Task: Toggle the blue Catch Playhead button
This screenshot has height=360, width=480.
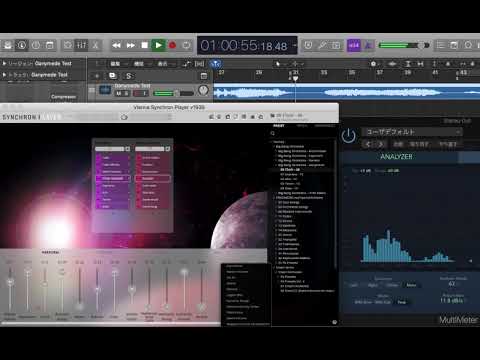Action: pos(216,64)
